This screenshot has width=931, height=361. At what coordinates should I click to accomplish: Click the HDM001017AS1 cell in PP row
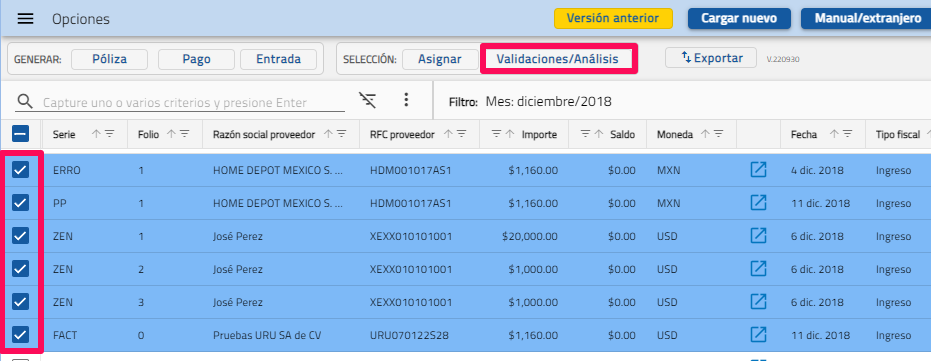410,203
